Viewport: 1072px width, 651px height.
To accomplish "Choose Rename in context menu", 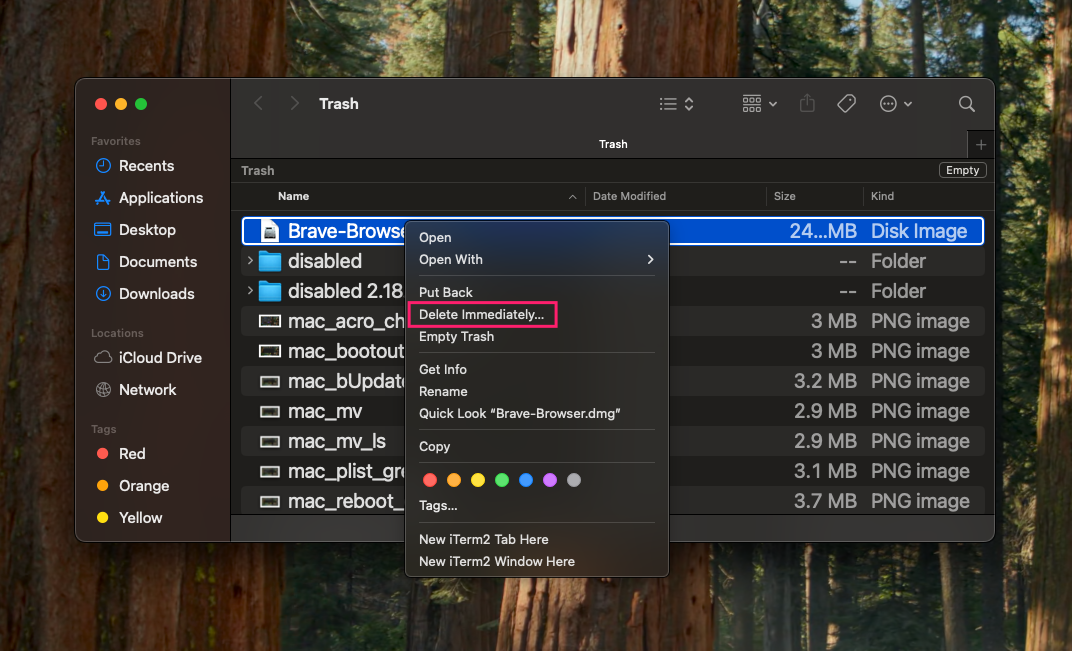I will tap(443, 391).
